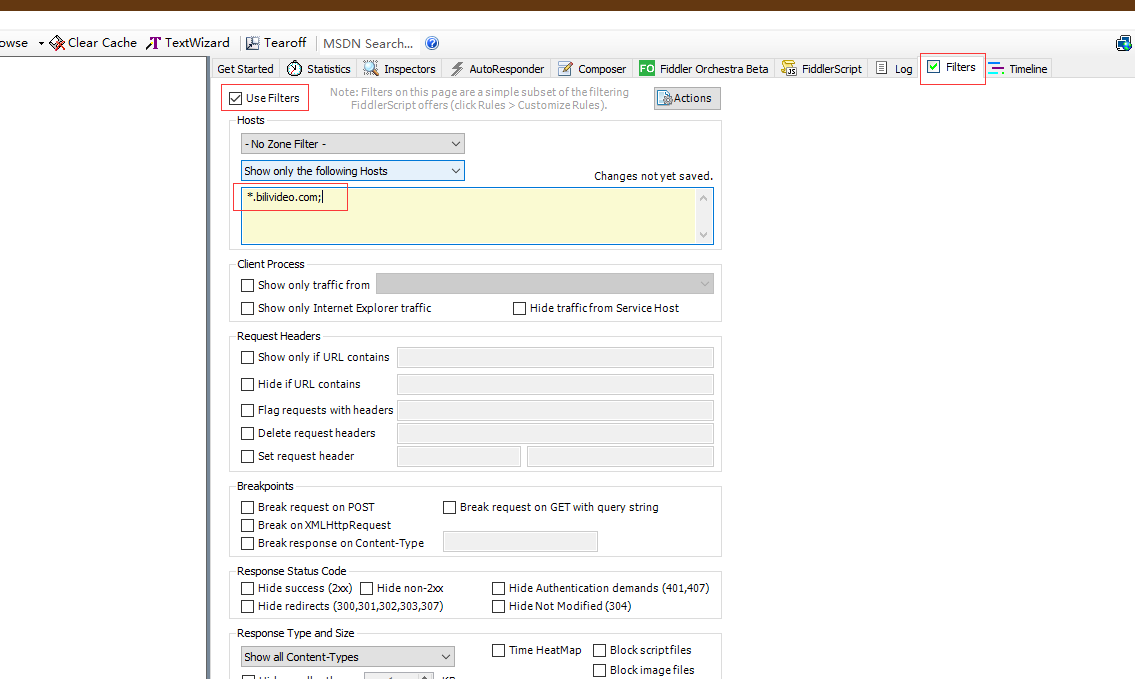This screenshot has width=1135, height=679.
Task: Switch to the Timeline tab
Action: (1018, 69)
